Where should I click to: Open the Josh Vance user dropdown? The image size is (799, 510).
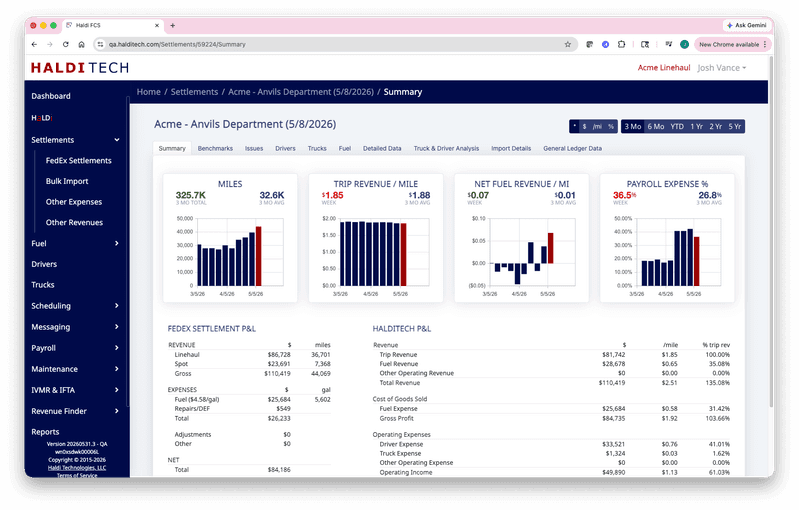722,68
